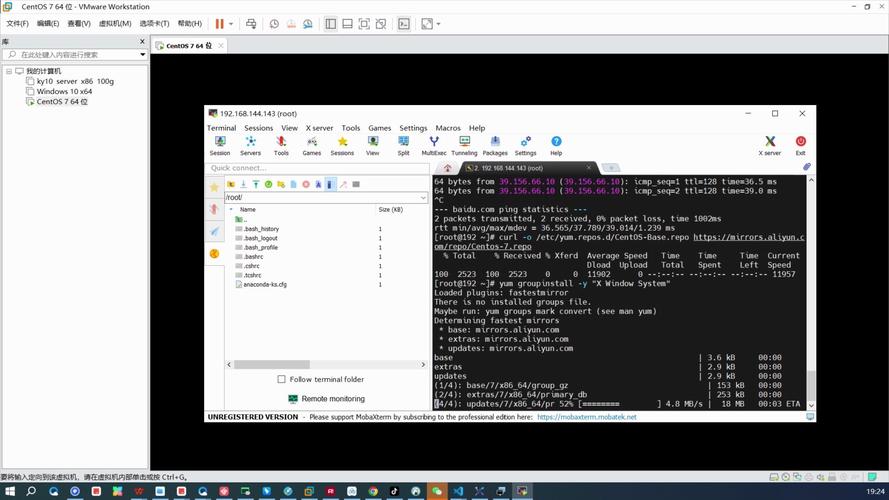Click the VMware console view icon
This screenshot has width=889, height=500.
point(404,24)
